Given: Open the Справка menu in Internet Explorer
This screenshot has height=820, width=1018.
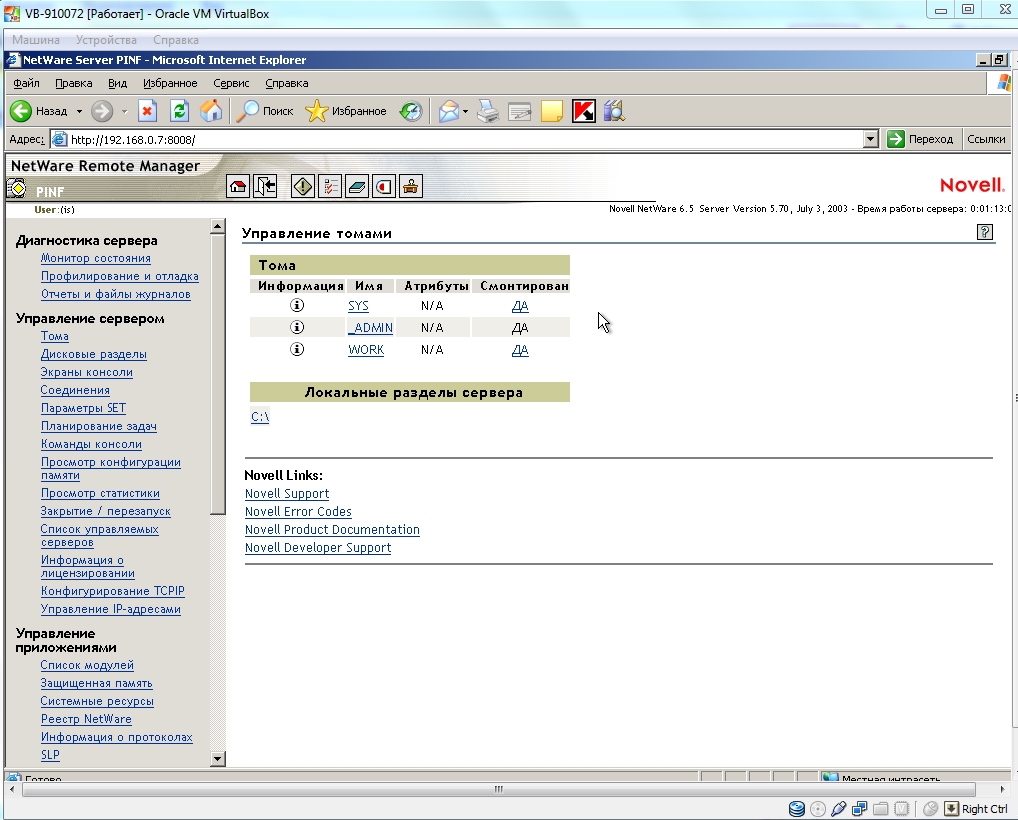Looking at the screenshot, I should pos(286,83).
